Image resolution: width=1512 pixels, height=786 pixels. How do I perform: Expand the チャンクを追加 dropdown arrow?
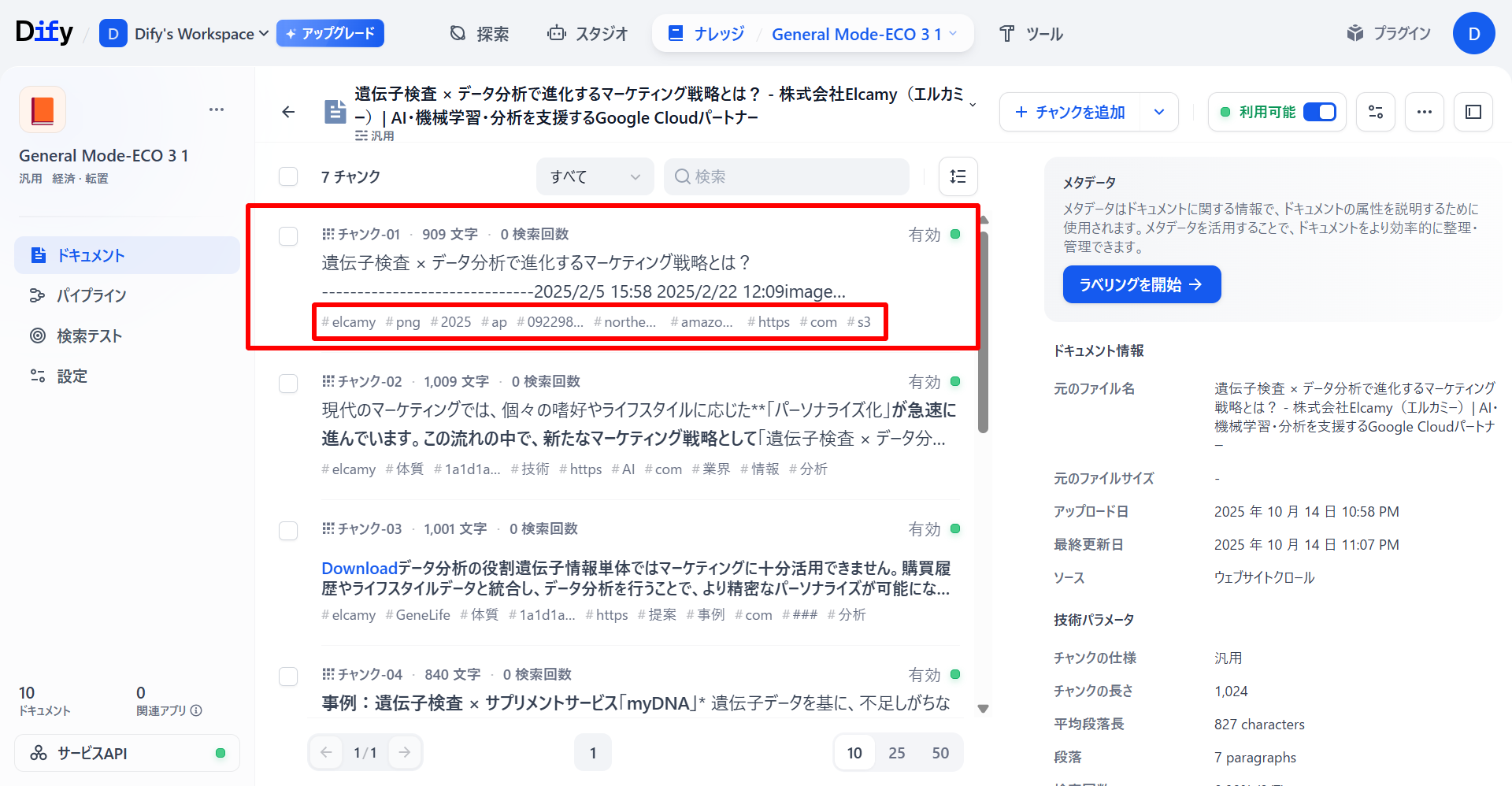(x=1158, y=112)
